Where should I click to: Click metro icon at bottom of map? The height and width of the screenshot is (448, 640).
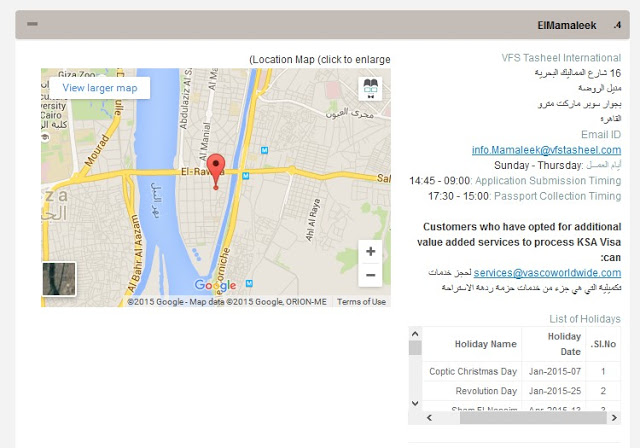(x=249, y=283)
